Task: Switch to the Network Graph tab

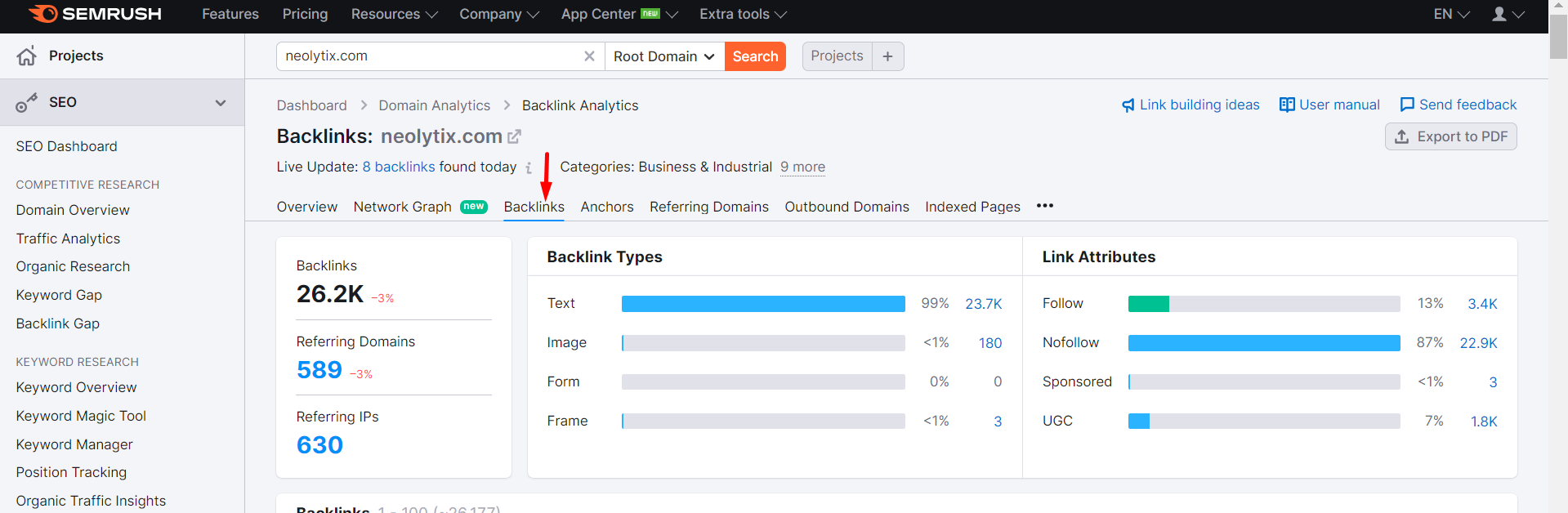Action: click(403, 207)
